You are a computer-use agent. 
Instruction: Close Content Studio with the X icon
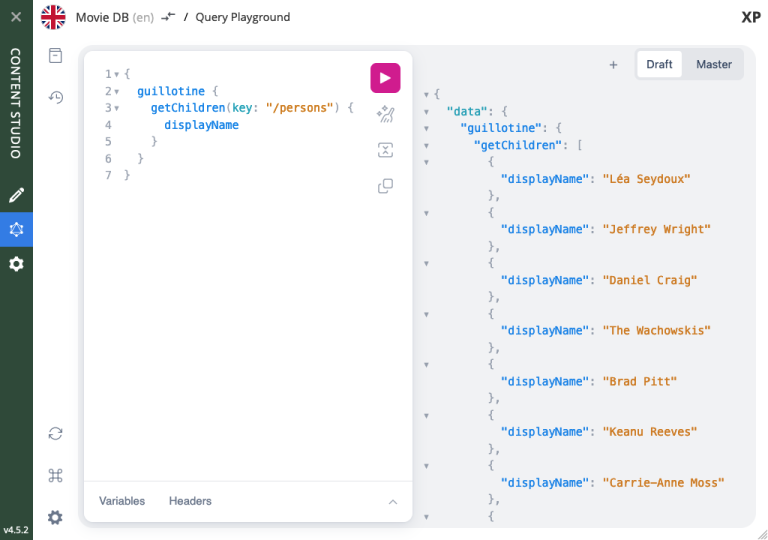(x=16, y=17)
